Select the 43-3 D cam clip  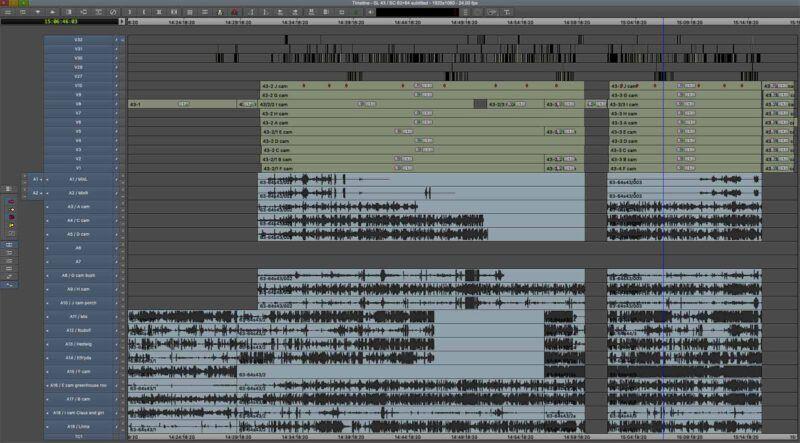click(x=685, y=141)
